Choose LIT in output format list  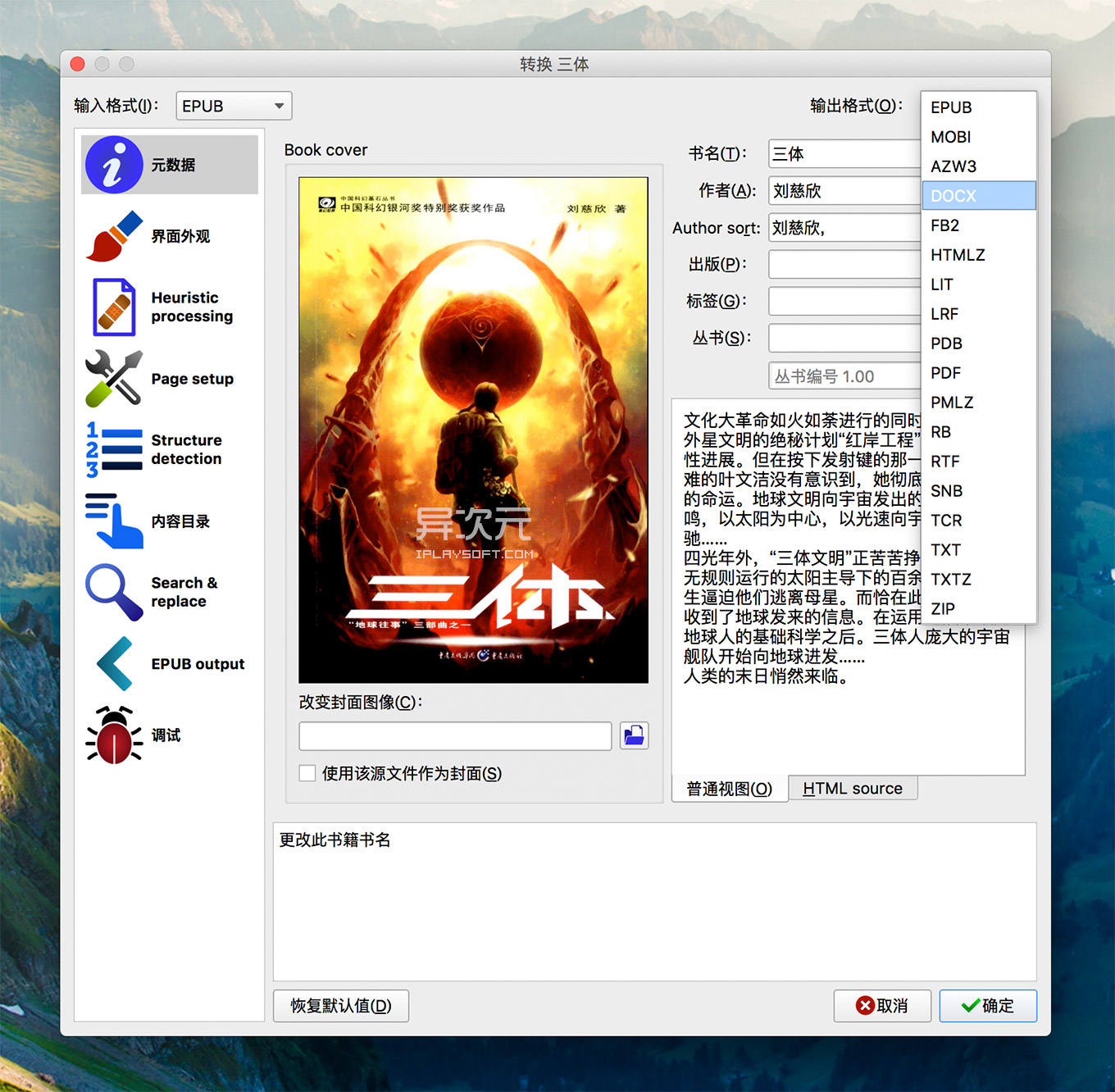979,284
